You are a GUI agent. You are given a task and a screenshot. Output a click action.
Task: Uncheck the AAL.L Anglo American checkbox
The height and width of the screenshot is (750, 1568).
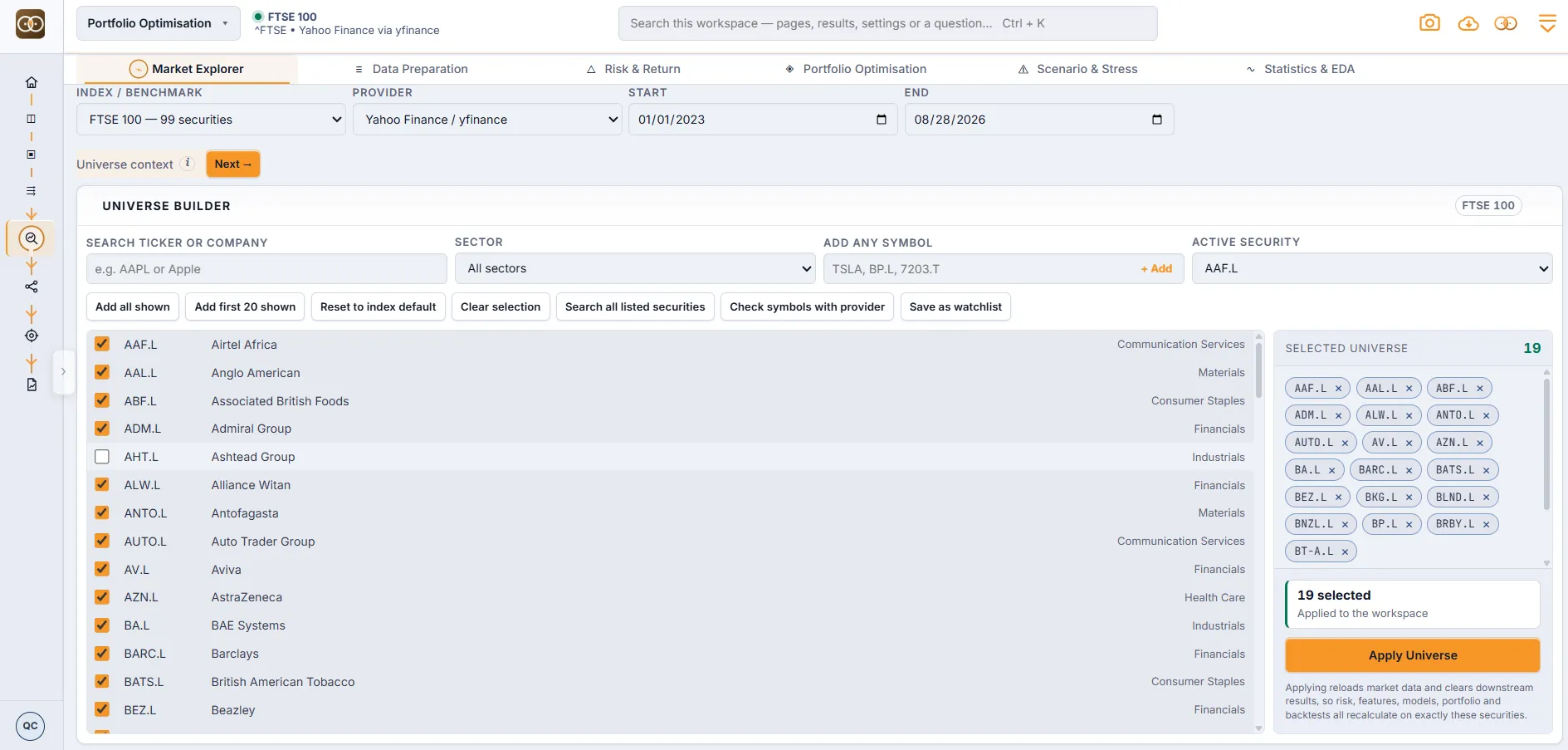pyautogui.click(x=102, y=372)
